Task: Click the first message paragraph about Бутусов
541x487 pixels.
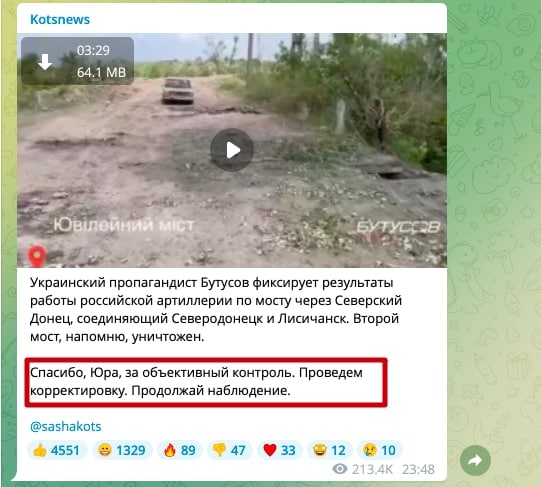Action: coord(216,309)
